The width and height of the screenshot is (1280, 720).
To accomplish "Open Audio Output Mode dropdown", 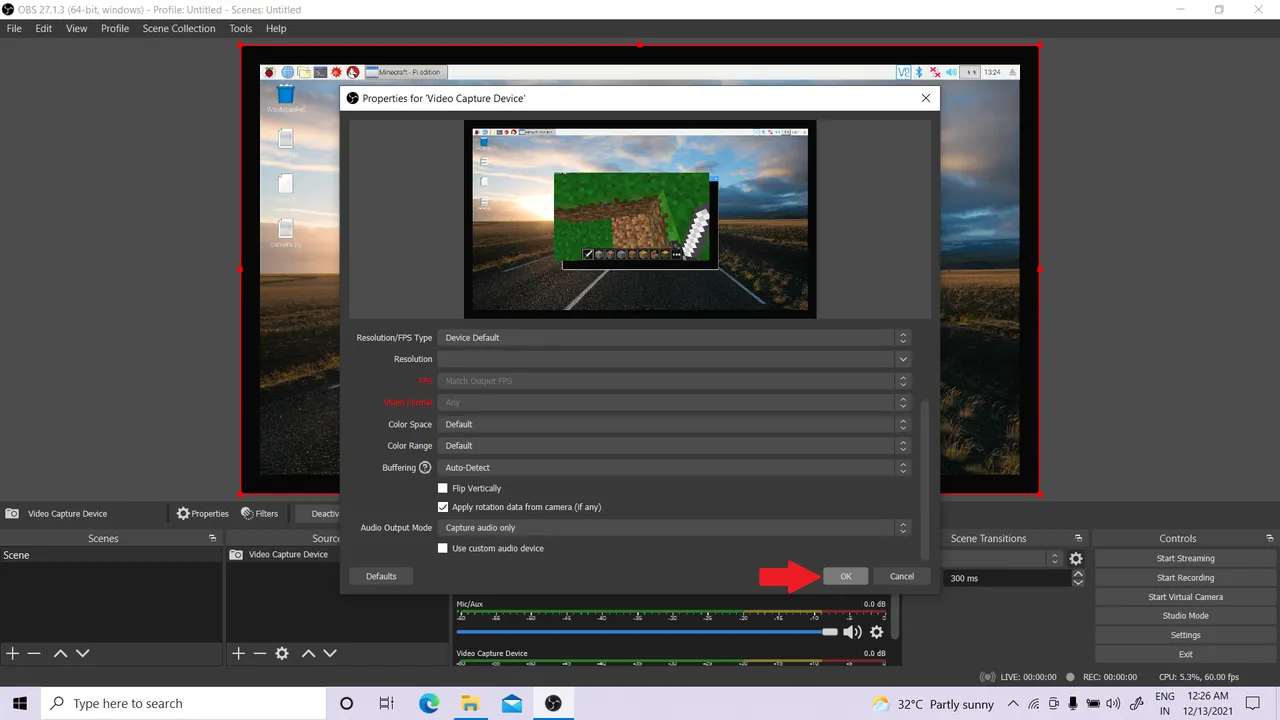I will tap(674, 527).
